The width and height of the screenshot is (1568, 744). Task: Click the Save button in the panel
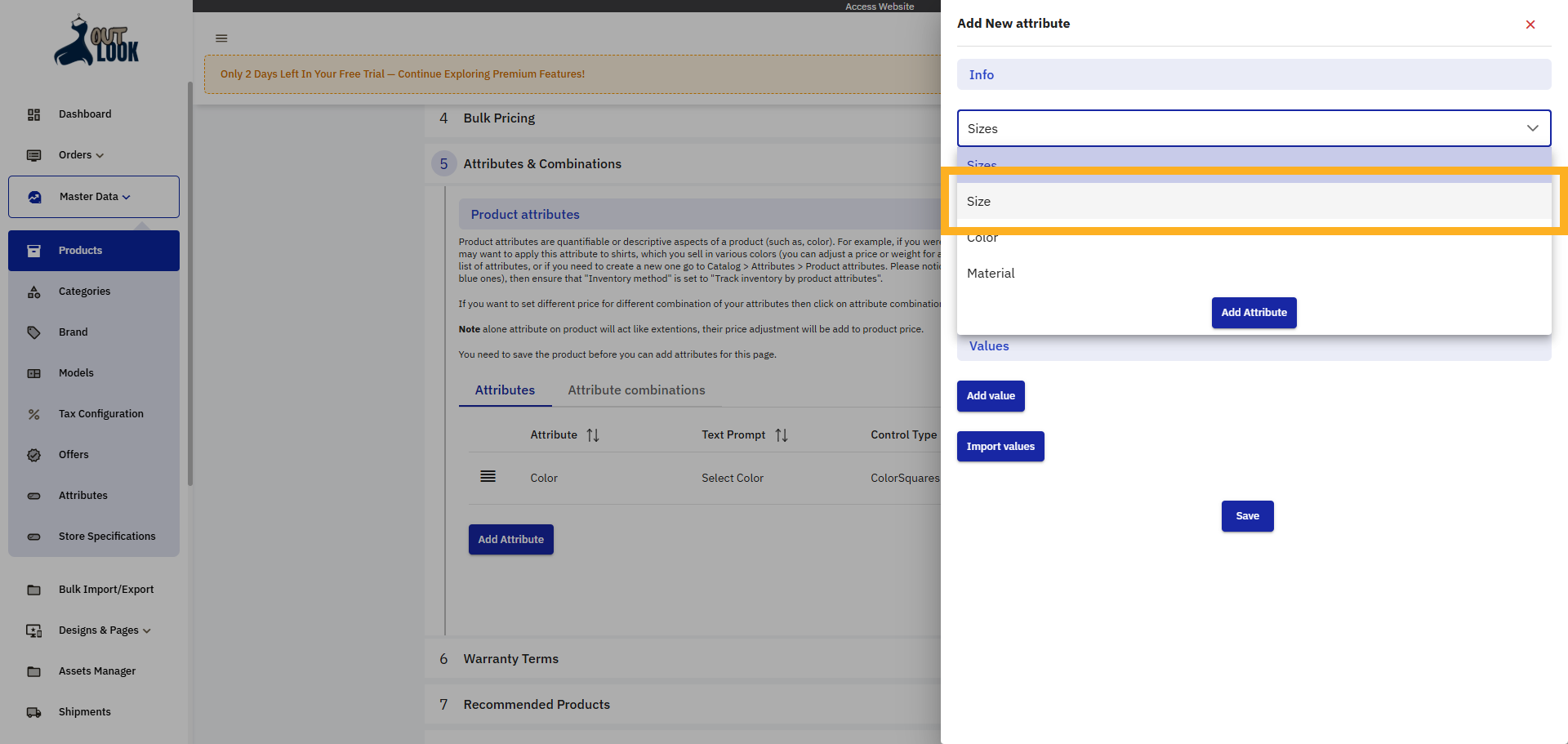click(x=1247, y=515)
